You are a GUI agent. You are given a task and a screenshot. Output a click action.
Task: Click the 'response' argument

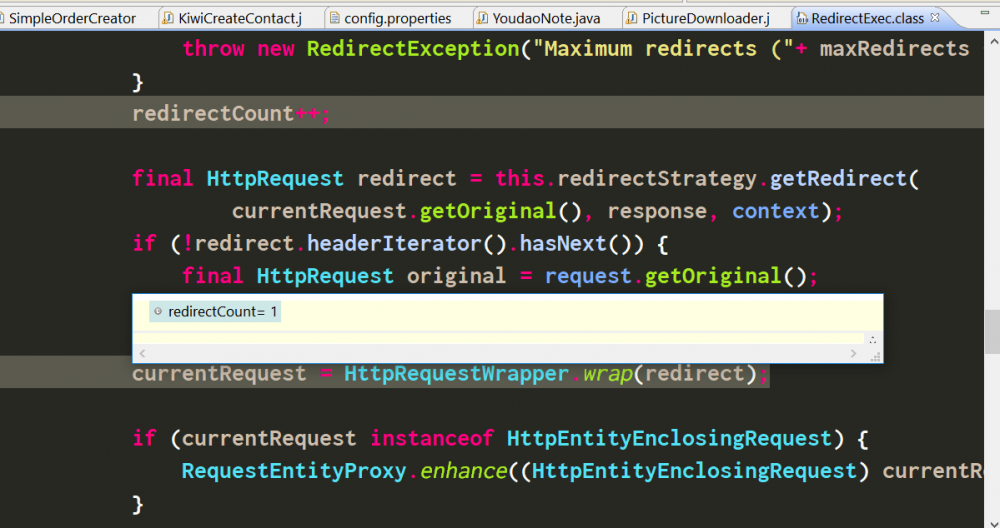tap(657, 211)
